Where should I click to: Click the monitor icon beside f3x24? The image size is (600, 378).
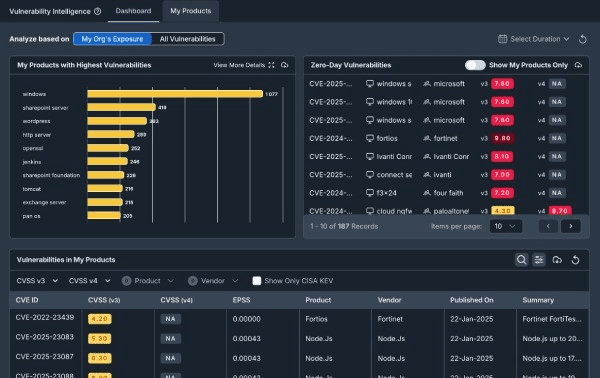click(x=370, y=193)
